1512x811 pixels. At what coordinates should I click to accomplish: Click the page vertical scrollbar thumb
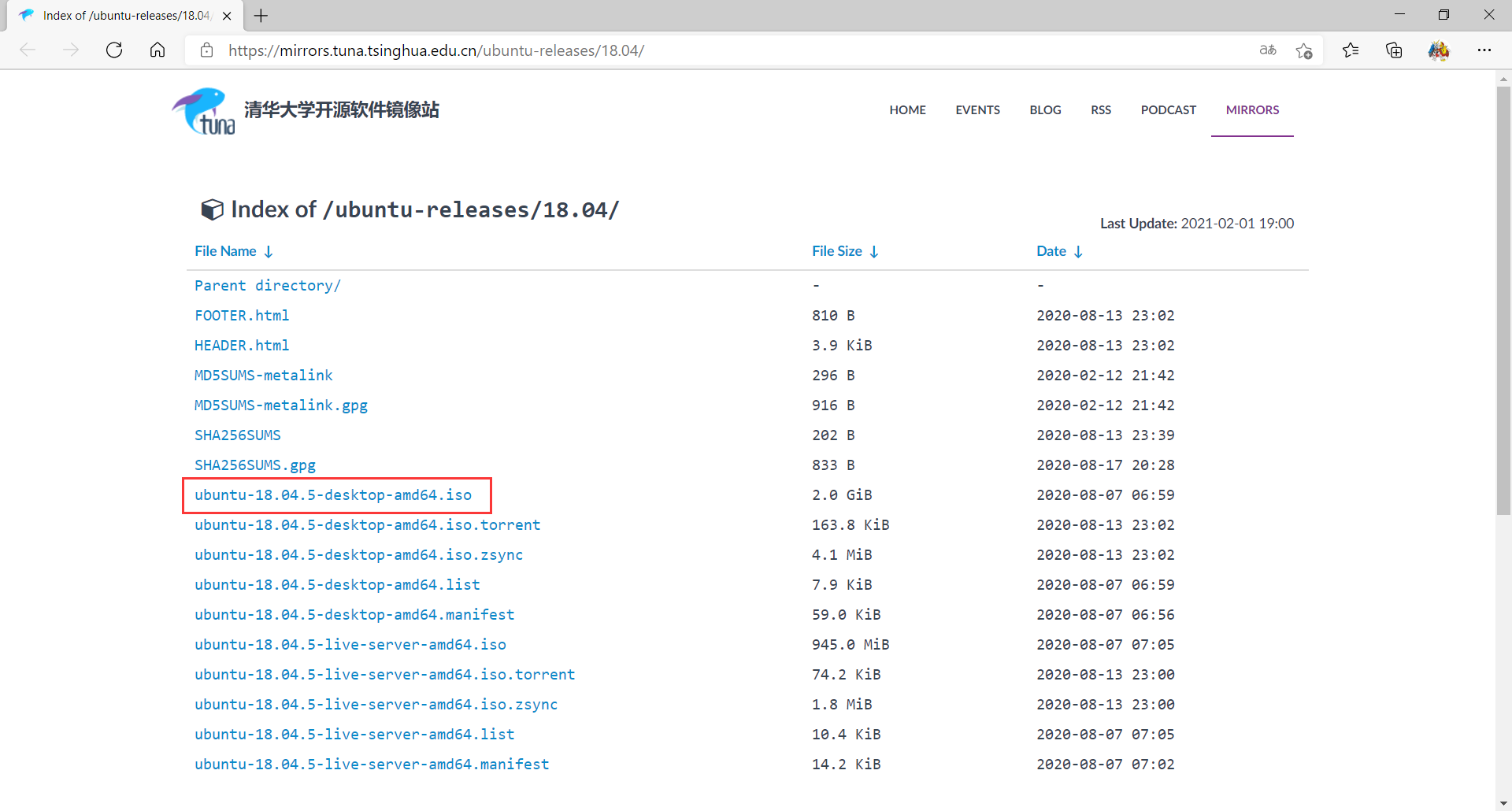click(1503, 299)
